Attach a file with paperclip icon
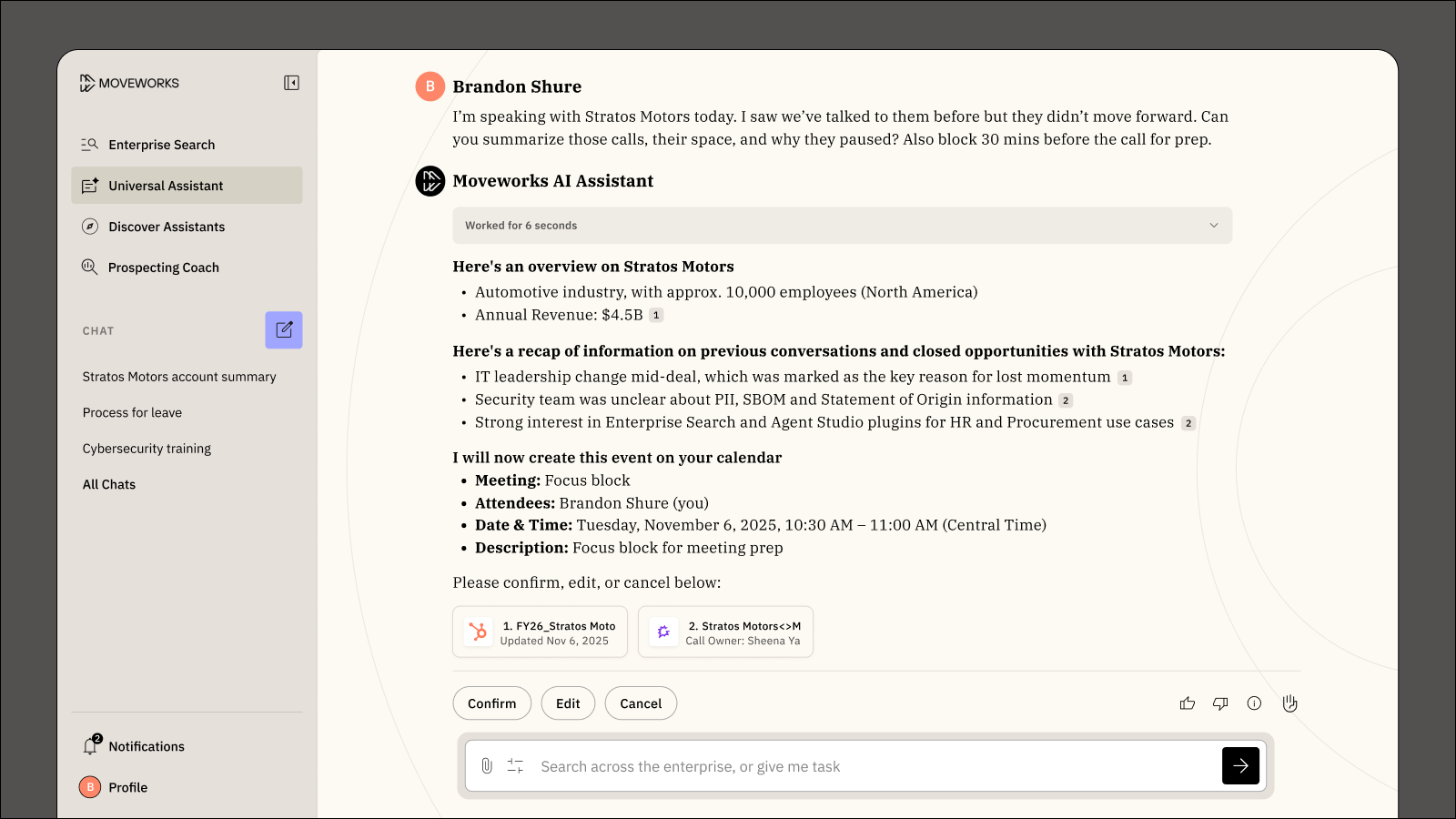This screenshot has width=1456, height=819. point(487,766)
